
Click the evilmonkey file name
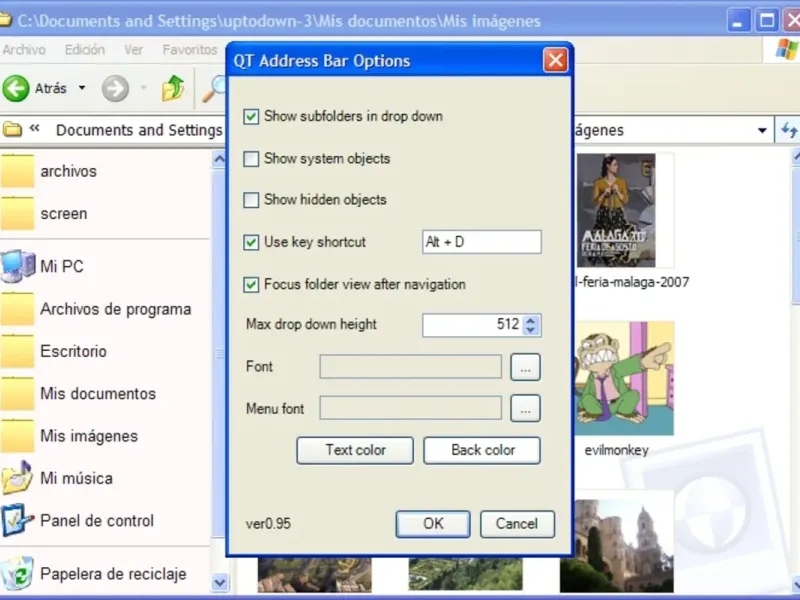[x=616, y=450]
